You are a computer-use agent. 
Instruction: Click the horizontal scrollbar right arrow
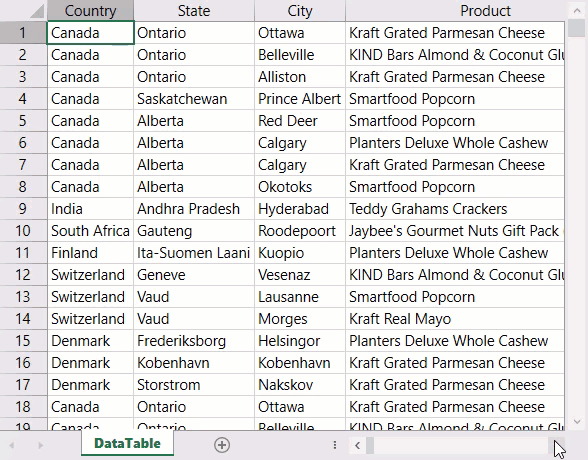coord(559,445)
